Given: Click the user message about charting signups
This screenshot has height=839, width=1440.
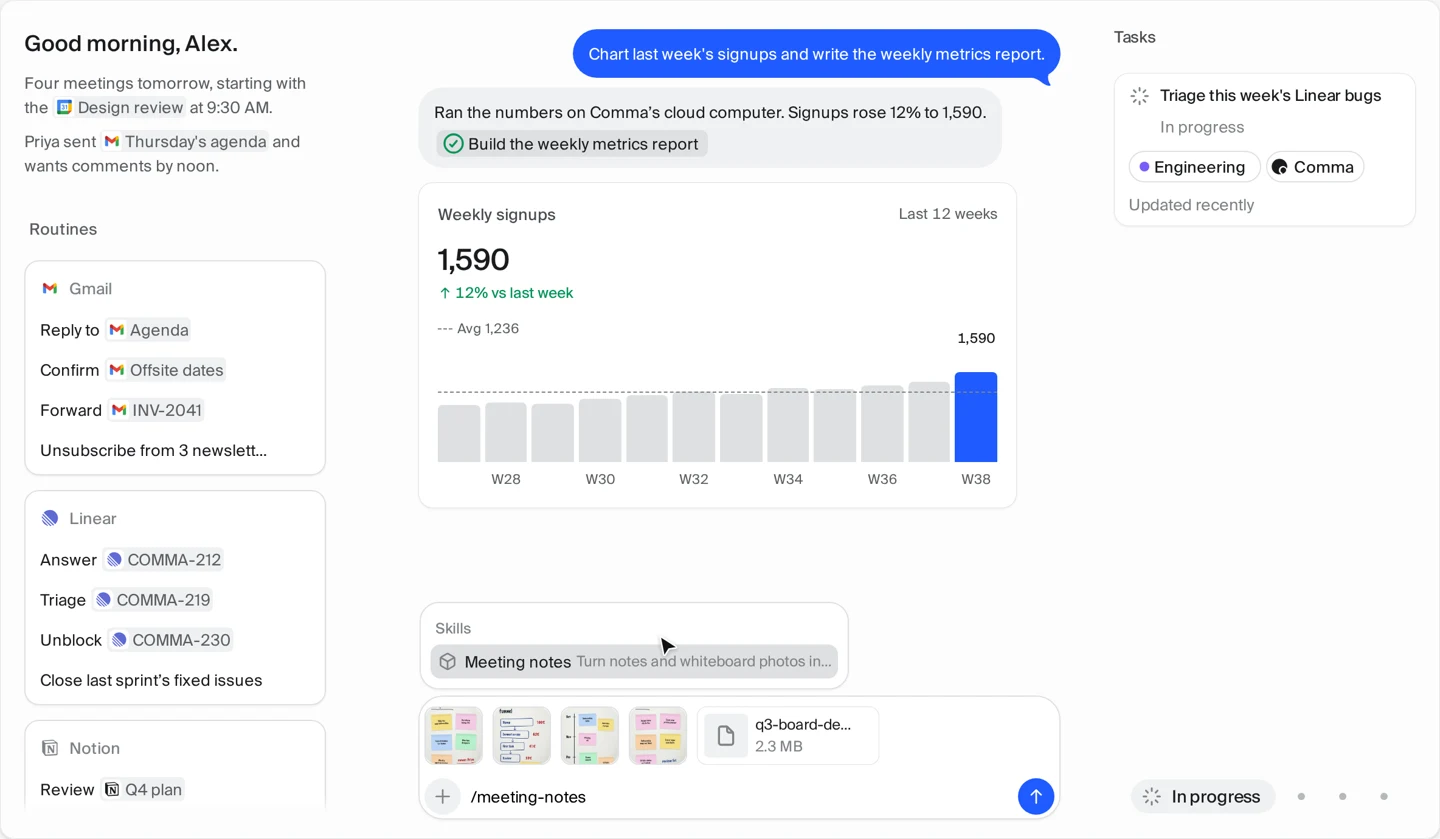Looking at the screenshot, I should pos(816,54).
